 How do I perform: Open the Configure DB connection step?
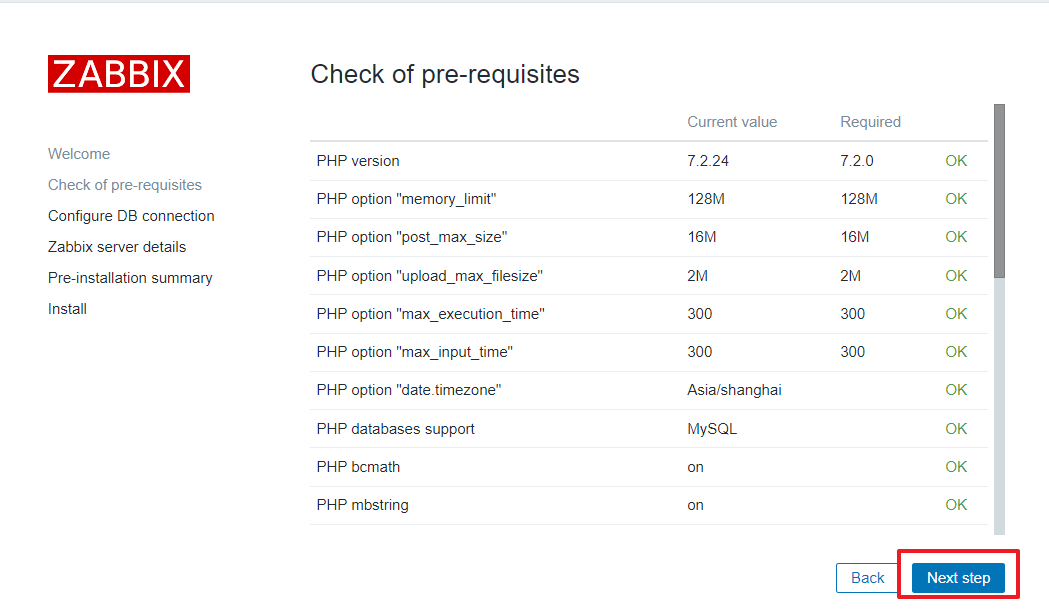(131, 216)
